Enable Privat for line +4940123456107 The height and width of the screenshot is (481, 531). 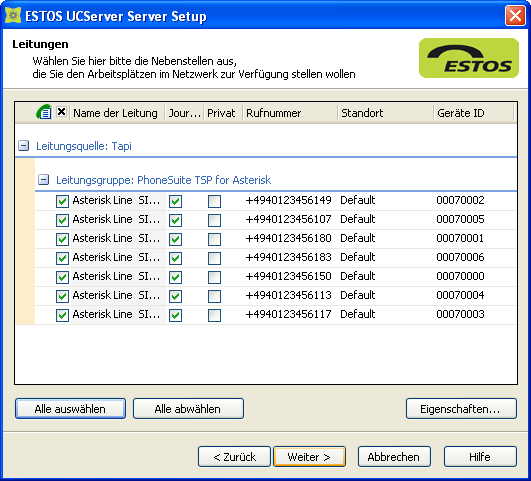(x=214, y=220)
